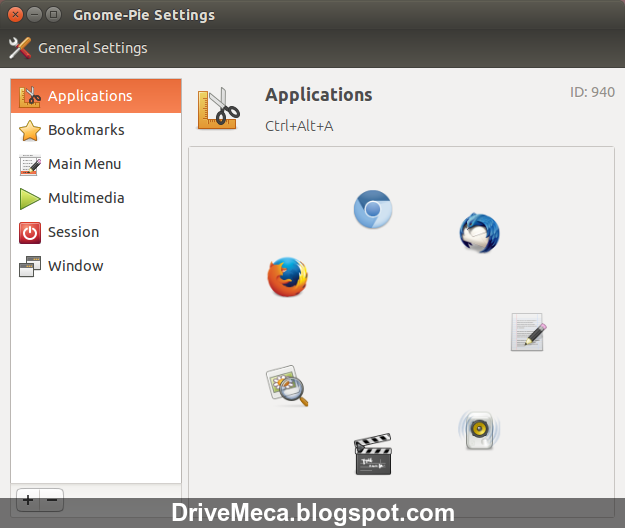Select Applications pie in sidebar
The width and height of the screenshot is (625, 528).
coord(96,96)
